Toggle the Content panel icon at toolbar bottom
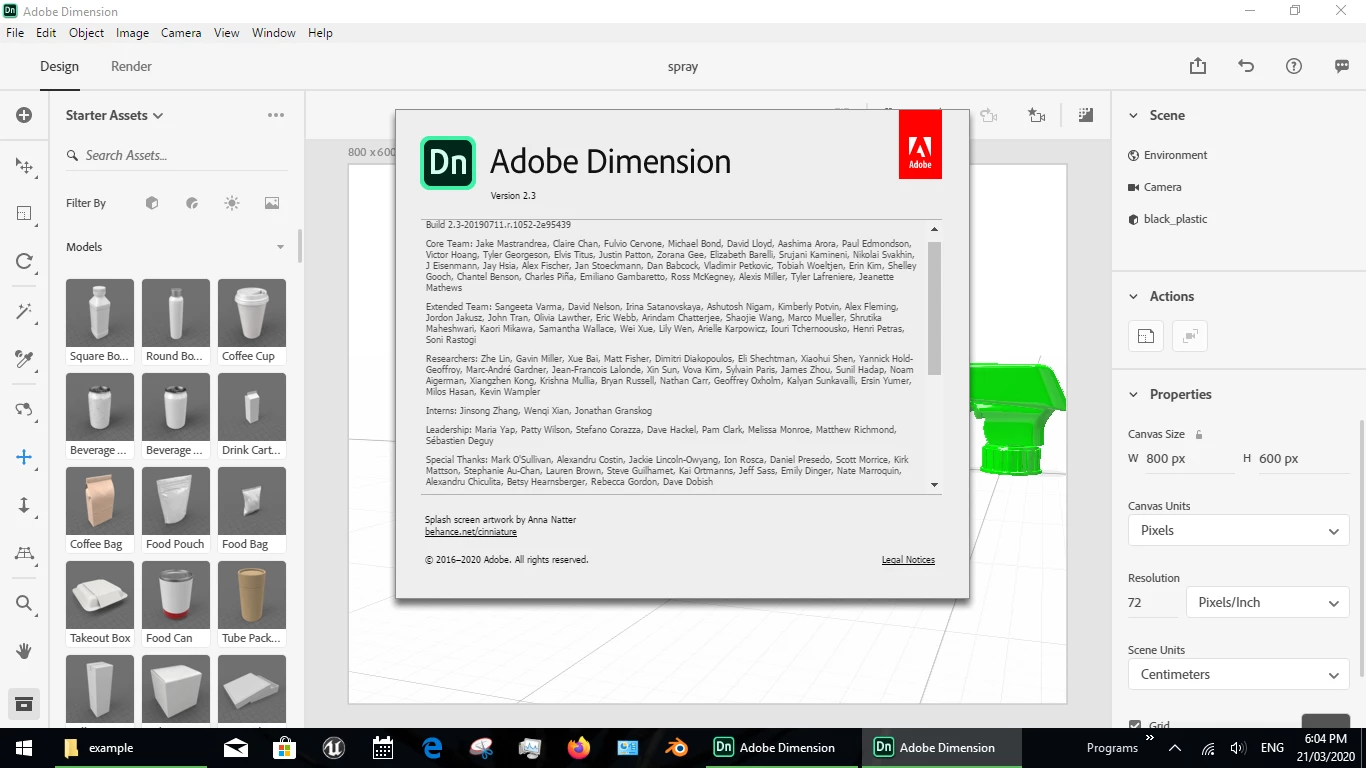The image size is (1366, 768). (x=24, y=704)
